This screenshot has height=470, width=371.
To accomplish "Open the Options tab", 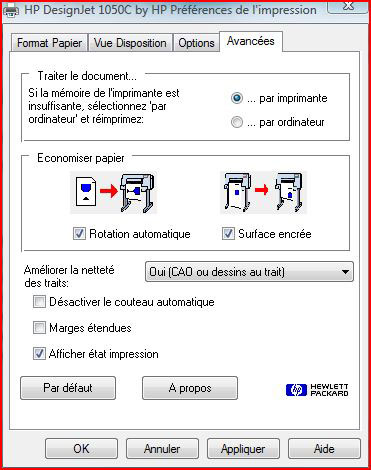I will click(x=196, y=43).
